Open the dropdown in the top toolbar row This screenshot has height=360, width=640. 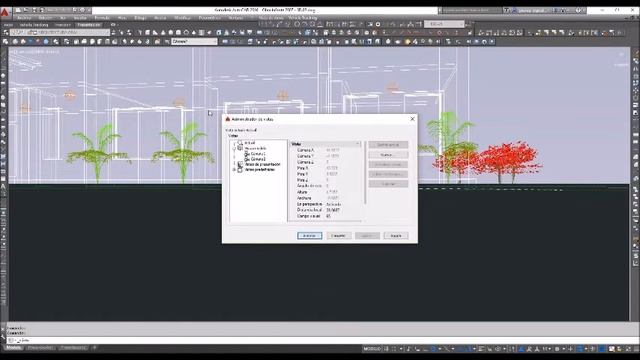click(444, 24)
